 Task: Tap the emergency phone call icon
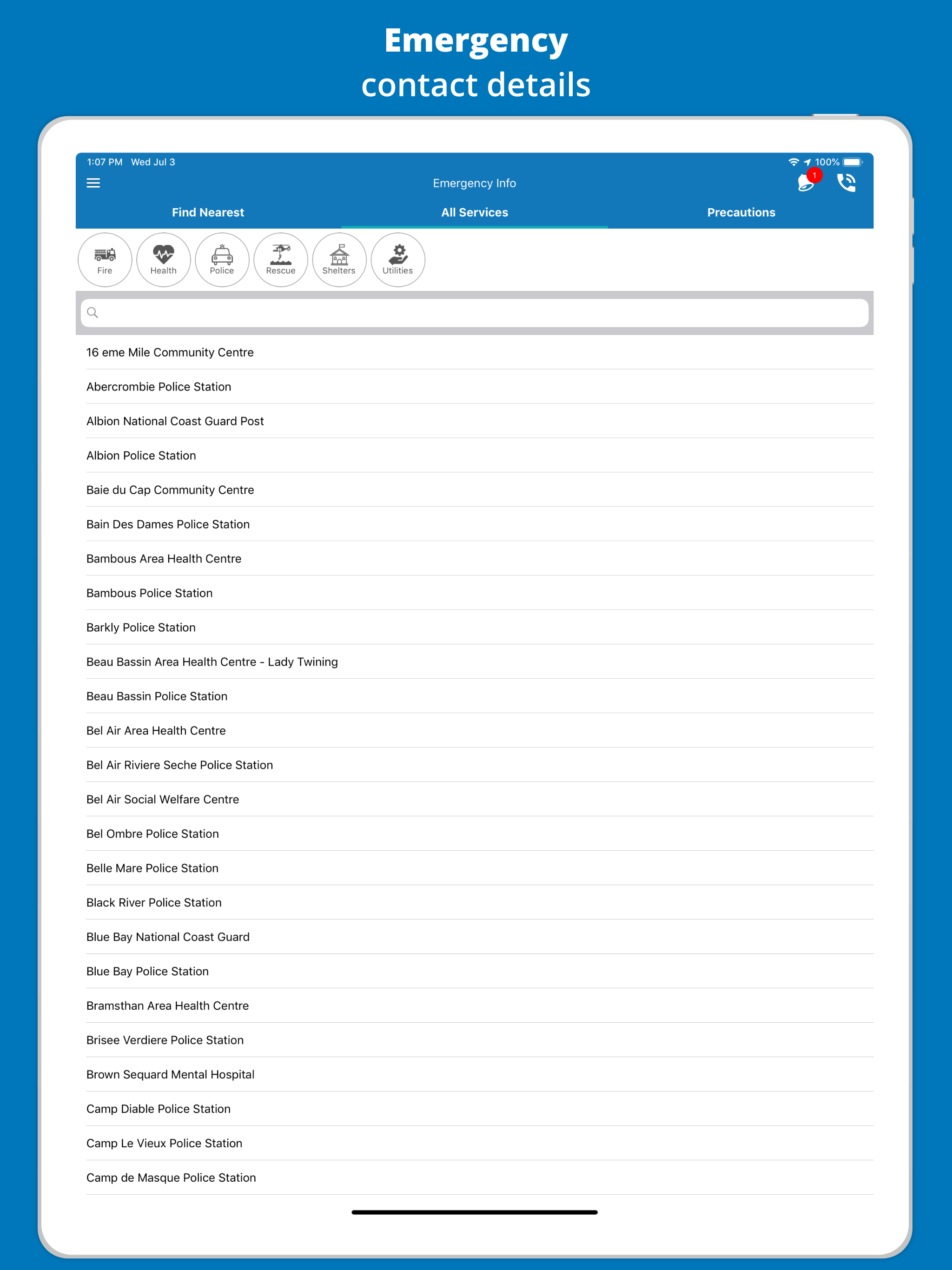point(846,183)
